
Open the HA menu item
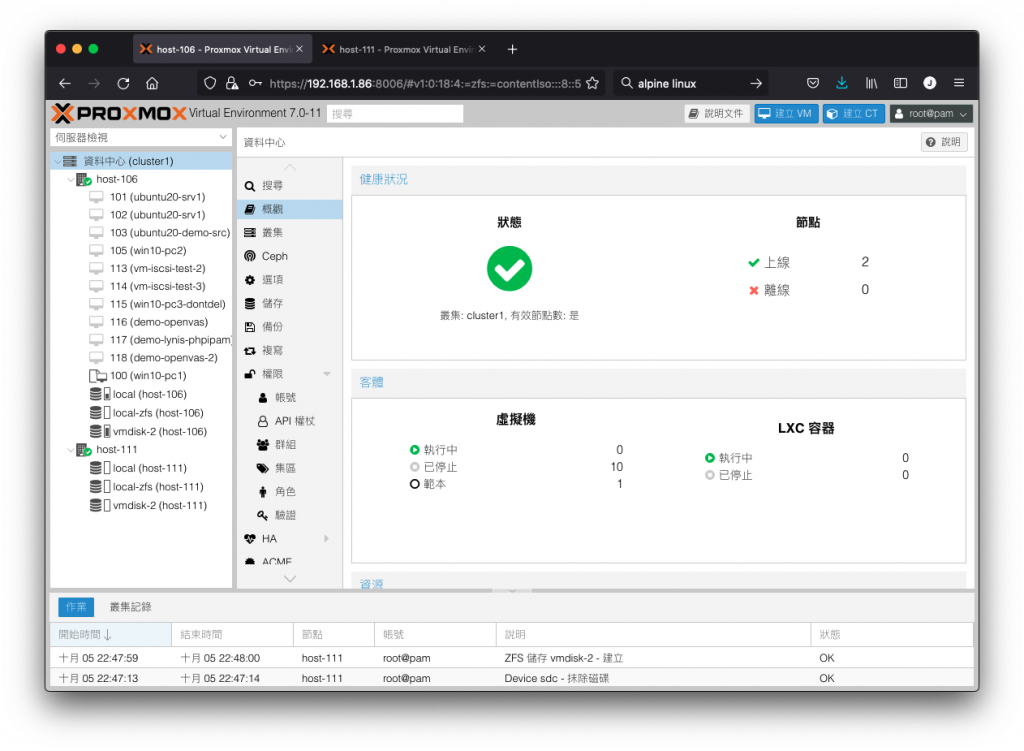290,539
